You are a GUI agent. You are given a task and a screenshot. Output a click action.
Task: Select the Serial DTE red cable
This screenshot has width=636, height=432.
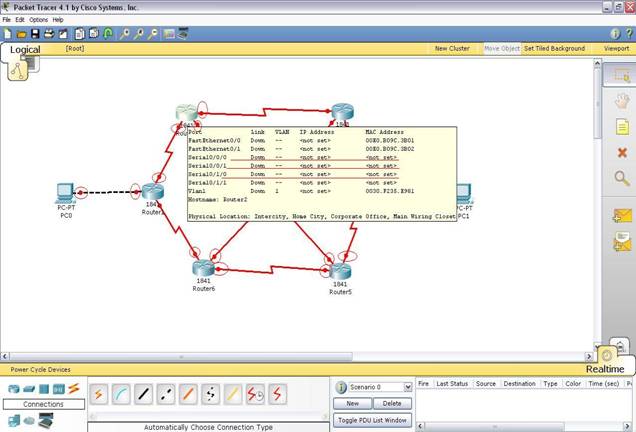click(278, 394)
